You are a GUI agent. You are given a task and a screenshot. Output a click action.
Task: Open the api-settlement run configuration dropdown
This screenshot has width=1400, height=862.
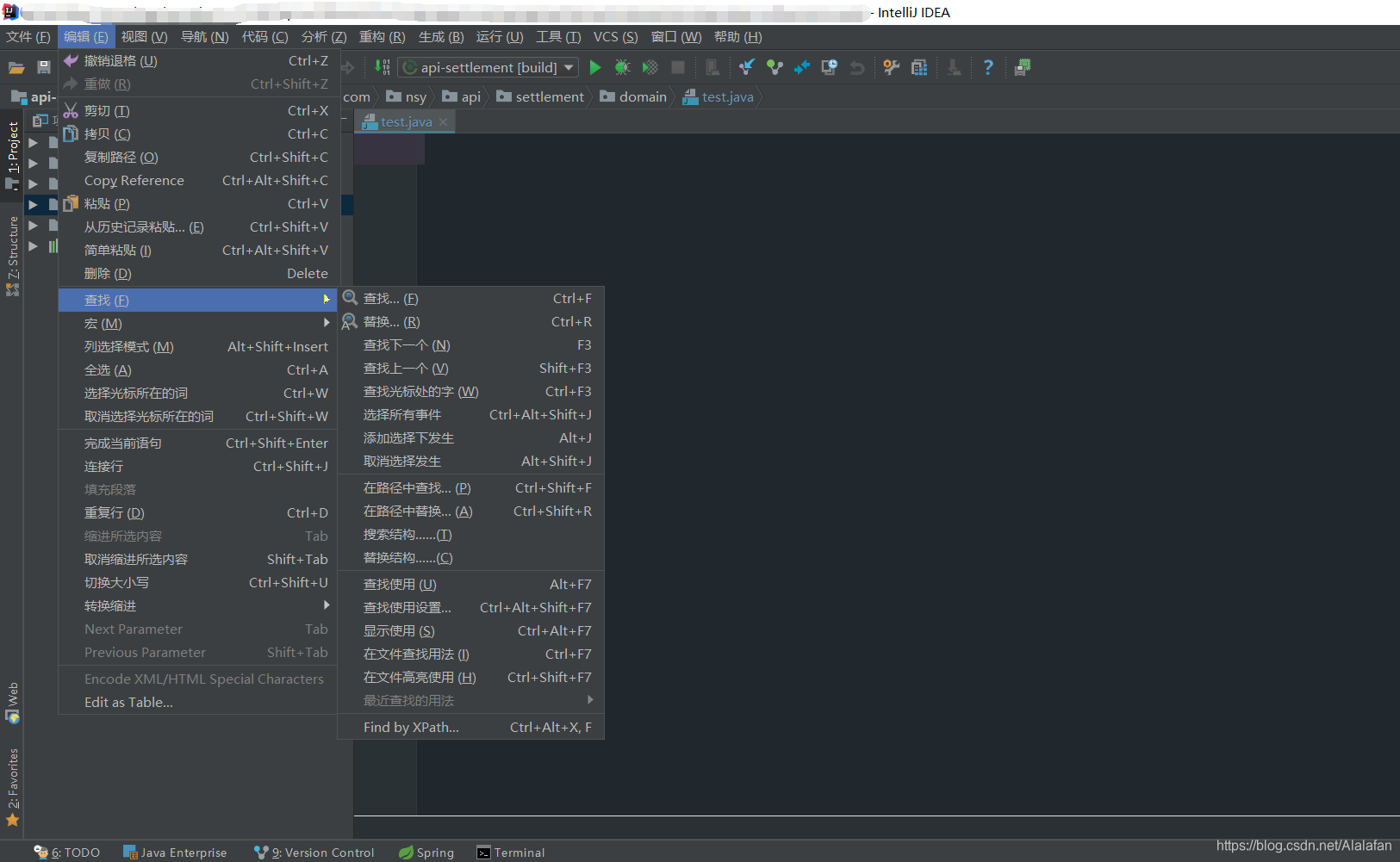point(488,67)
